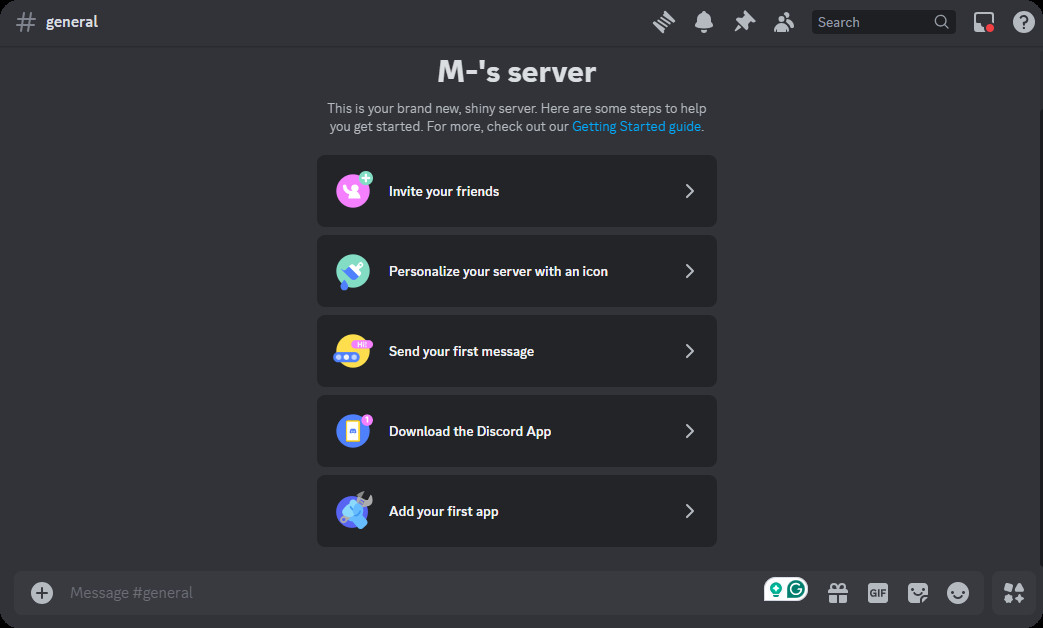Open the Send a gift icon
This screenshot has height=628, width=1043.
[x=837, y=593]
